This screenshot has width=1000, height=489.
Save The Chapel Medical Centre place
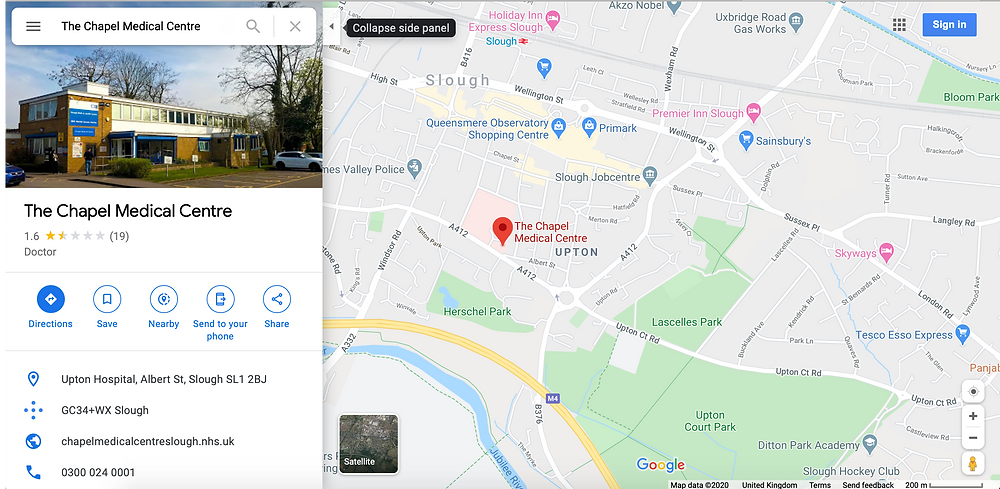click(107, 299)
